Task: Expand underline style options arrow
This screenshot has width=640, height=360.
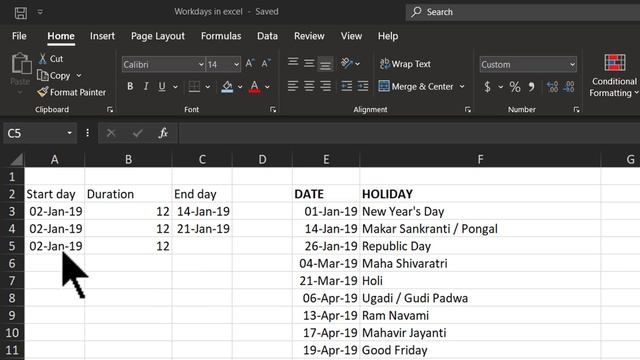Action: point(175,87)
